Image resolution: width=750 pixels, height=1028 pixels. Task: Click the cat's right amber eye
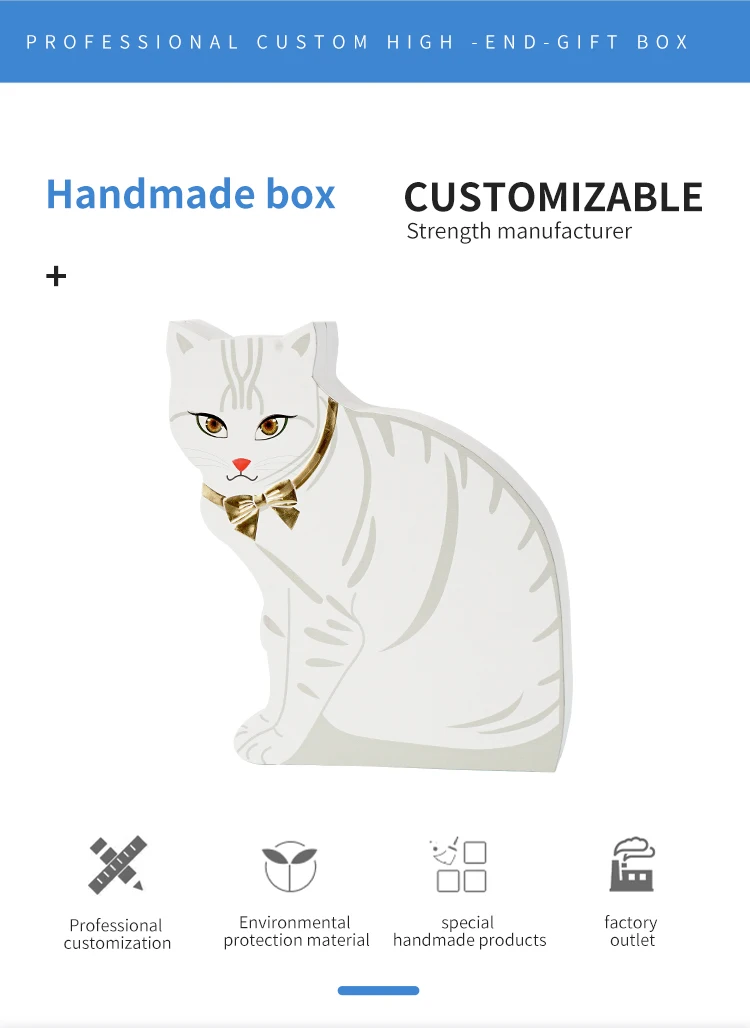270,427
